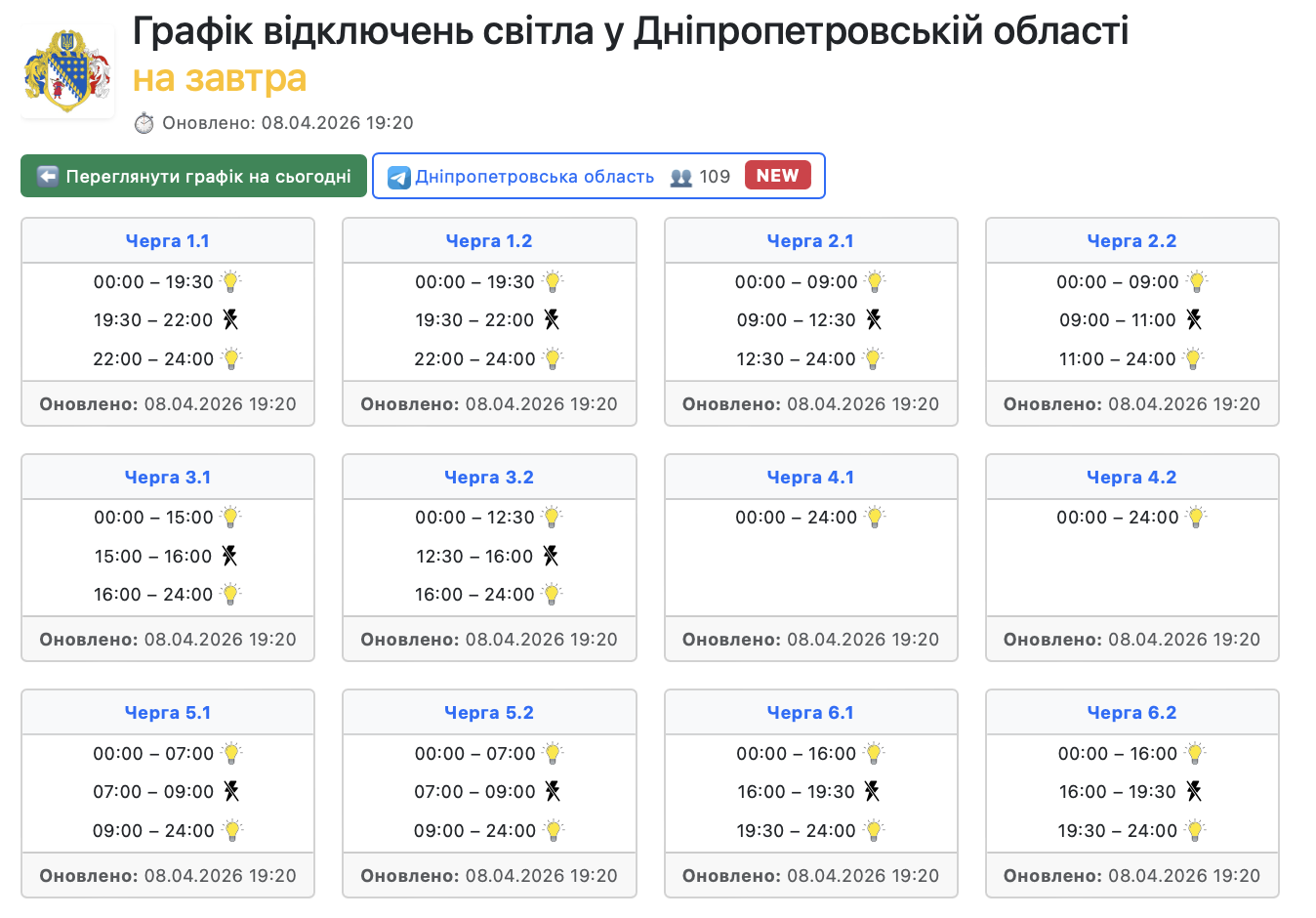Click power-off icon for Черга 3.1 15:00–16:00
This screenshot has width=1316, height=918.
(229, 556)
